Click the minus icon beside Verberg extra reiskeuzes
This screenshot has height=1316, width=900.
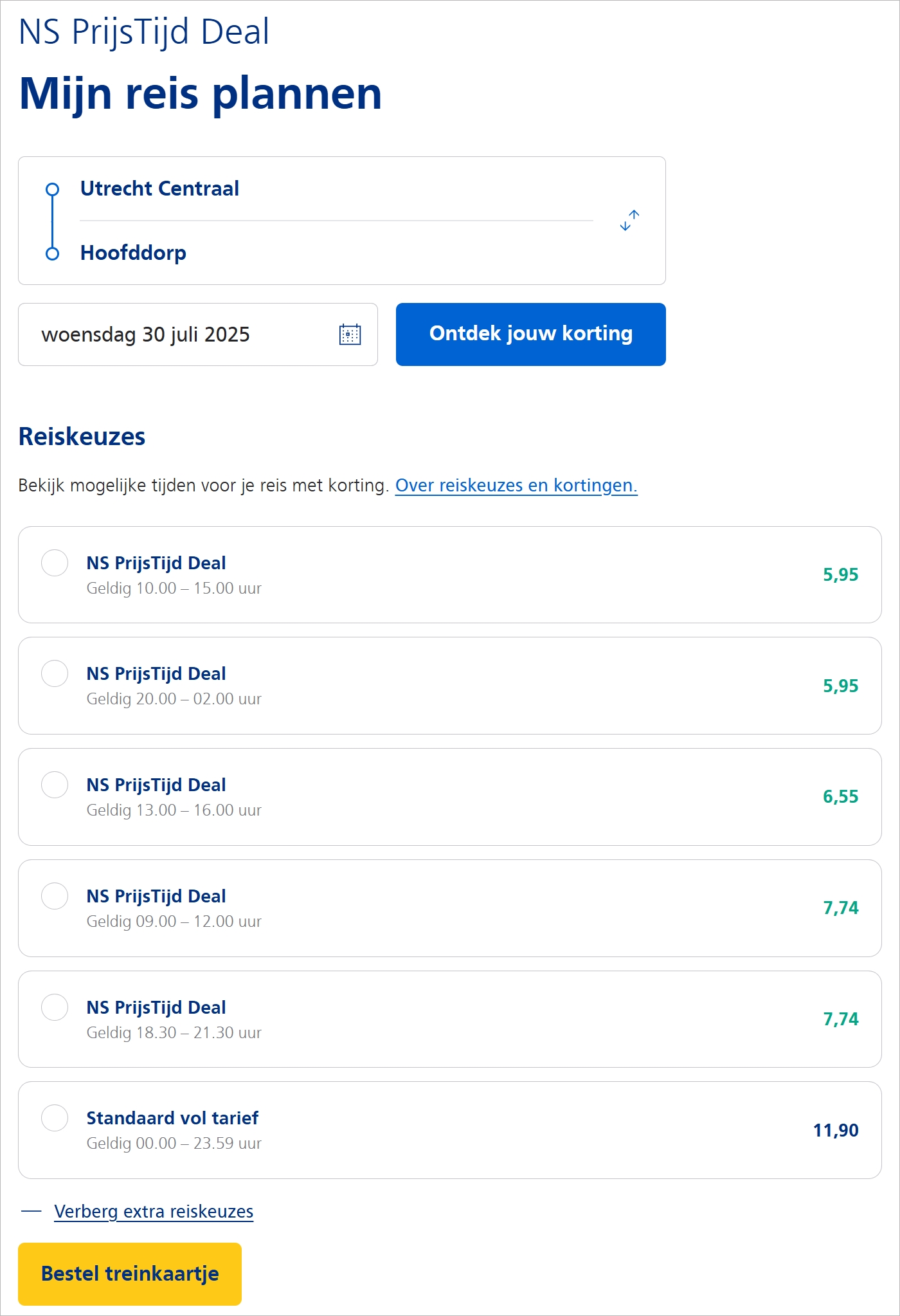click(x=32, y=1212)
